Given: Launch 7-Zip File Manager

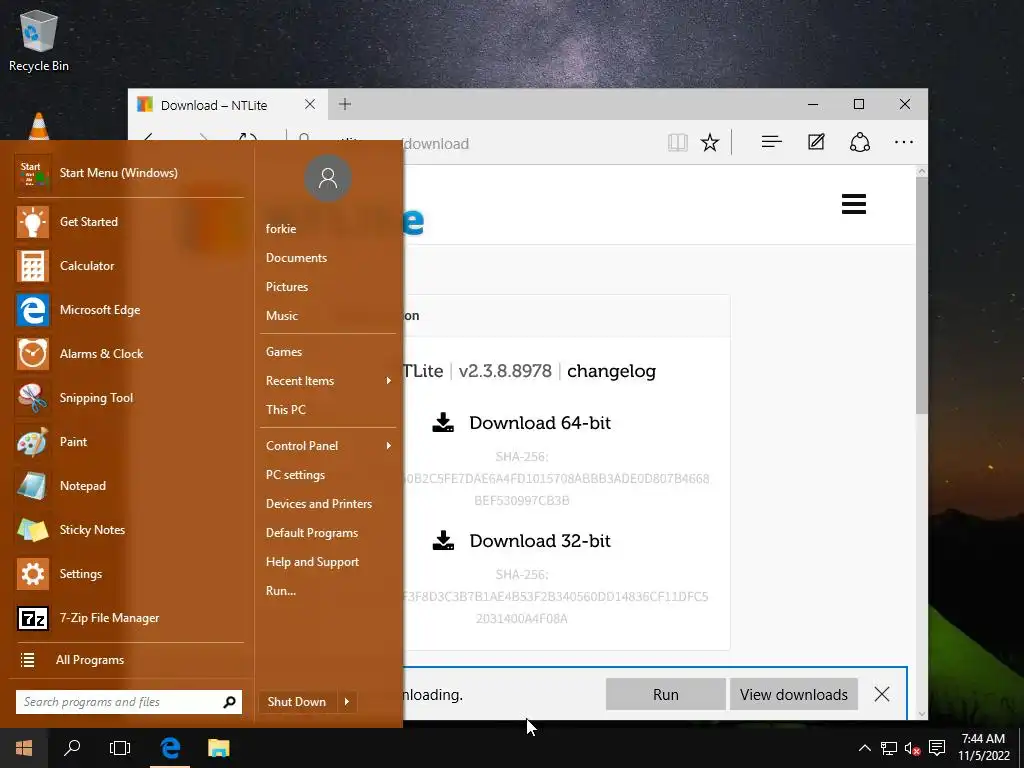Looking at the screenshot, I should pos(129,618).
